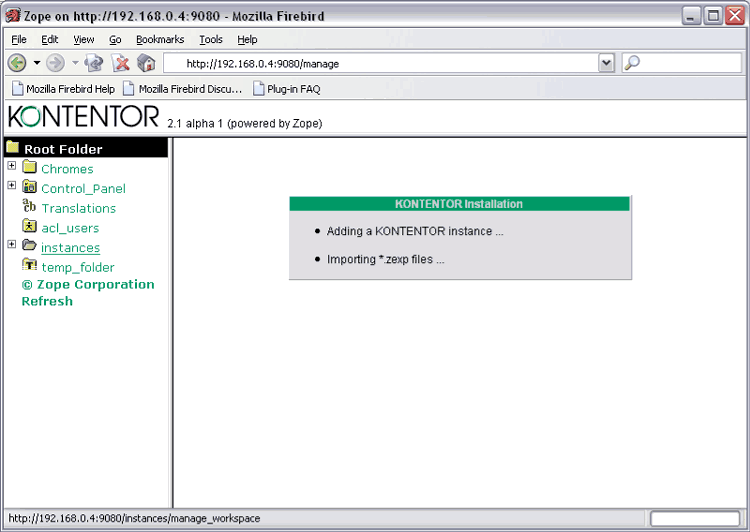750x532 pixels.
Task: Open the address bar history dropdown
Action: pyautogui.click(x=606, y=63)
